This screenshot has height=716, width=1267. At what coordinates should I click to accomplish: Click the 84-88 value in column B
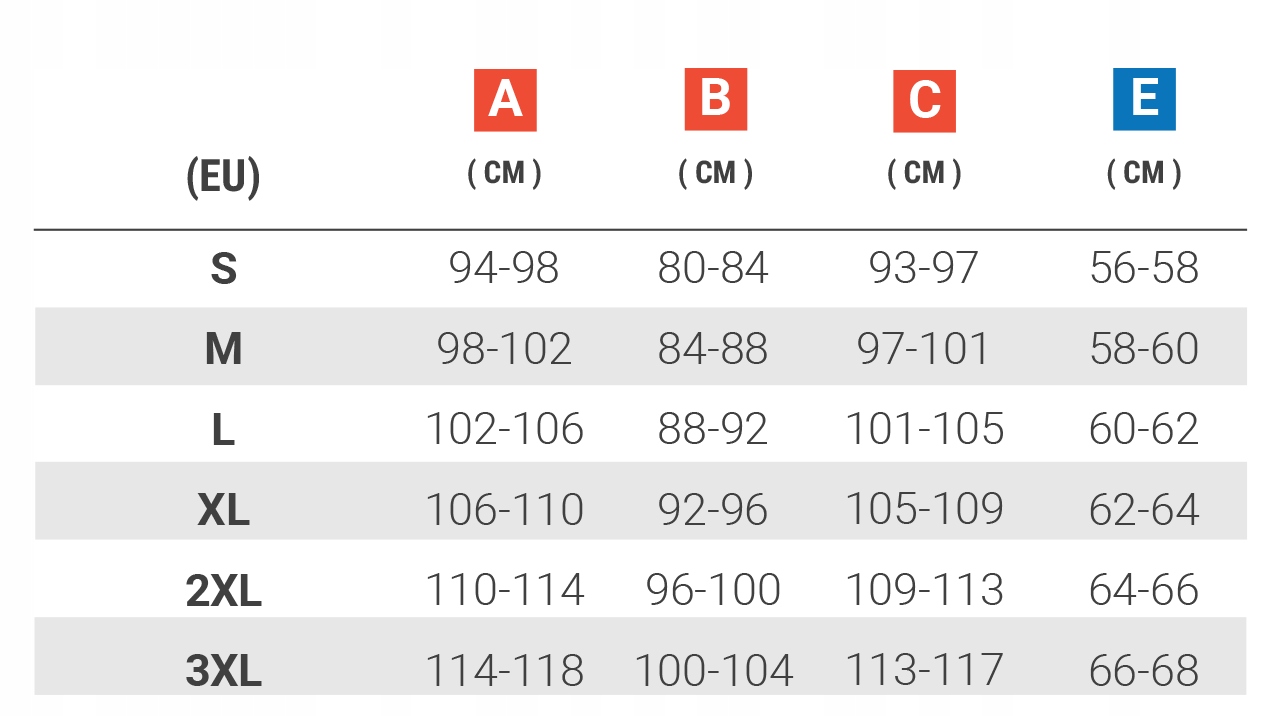tap(713, 348)
